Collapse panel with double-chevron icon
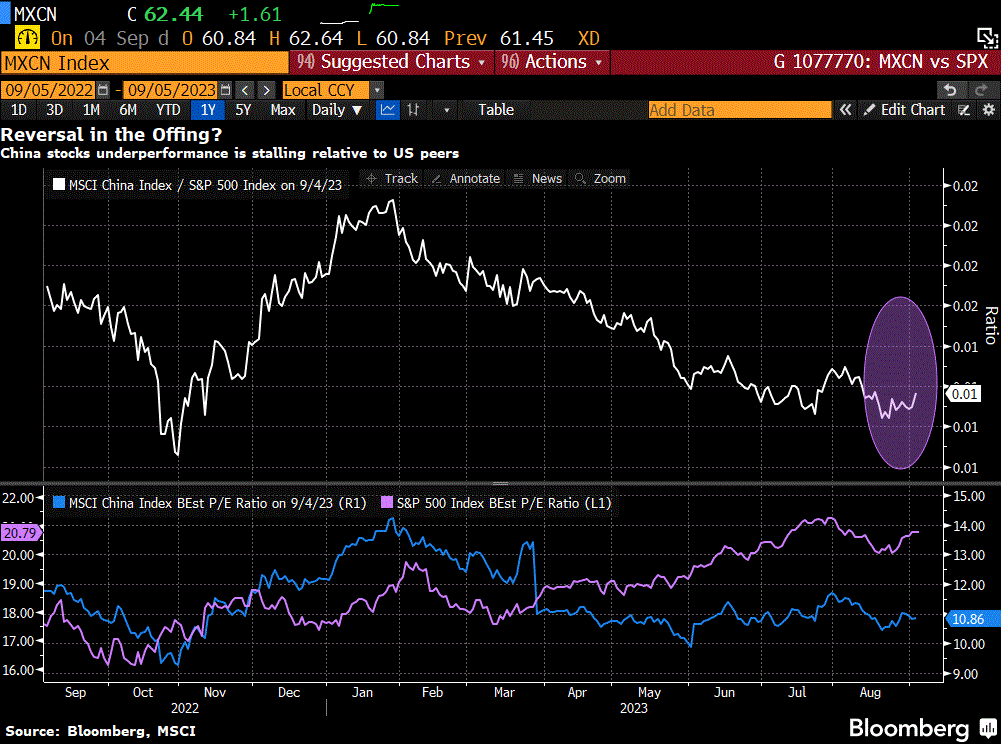The image size is (1001, 744). tap(845, 110)
